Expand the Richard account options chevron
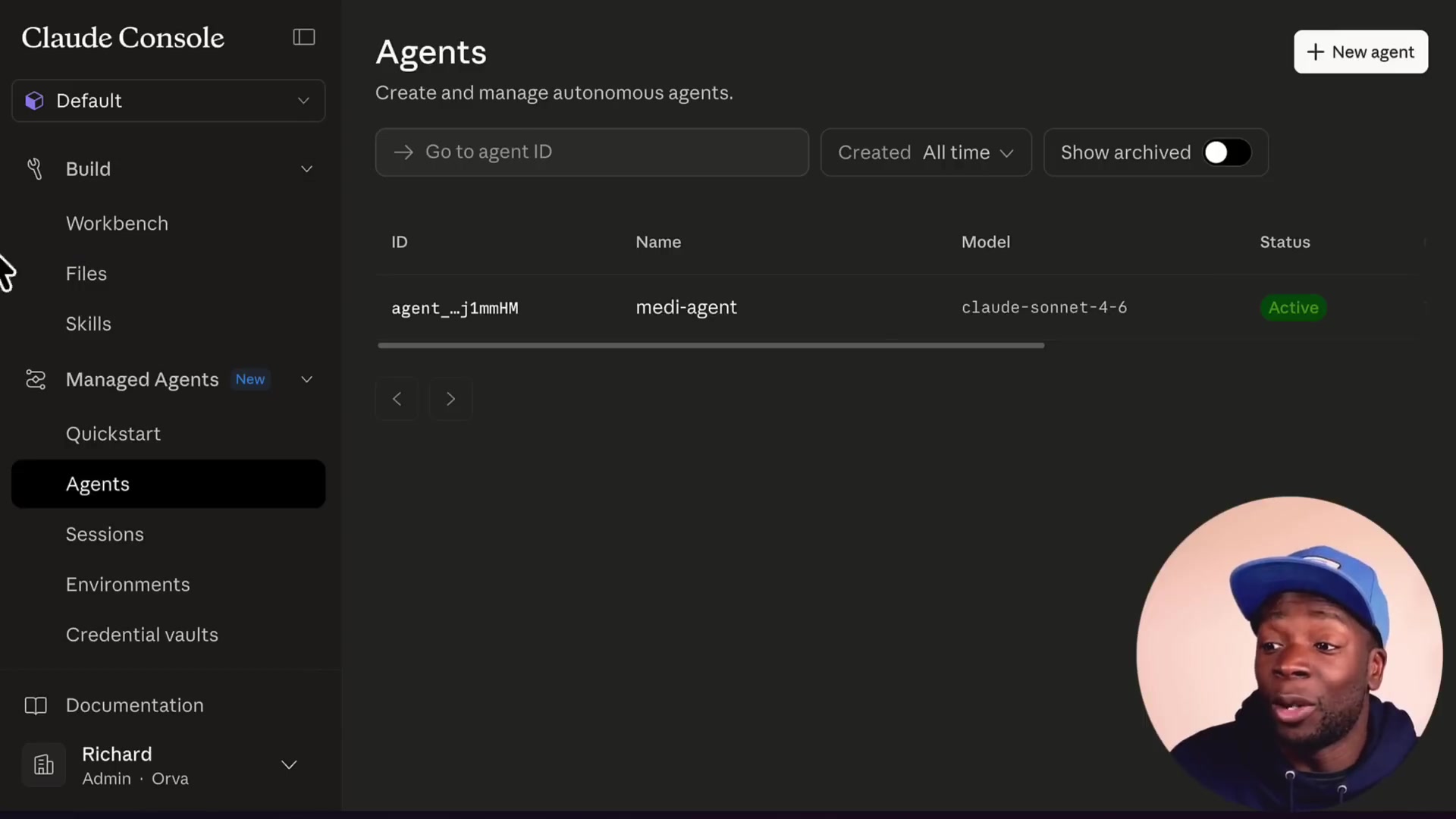1456x819 pixels. (x=289, y=765)
